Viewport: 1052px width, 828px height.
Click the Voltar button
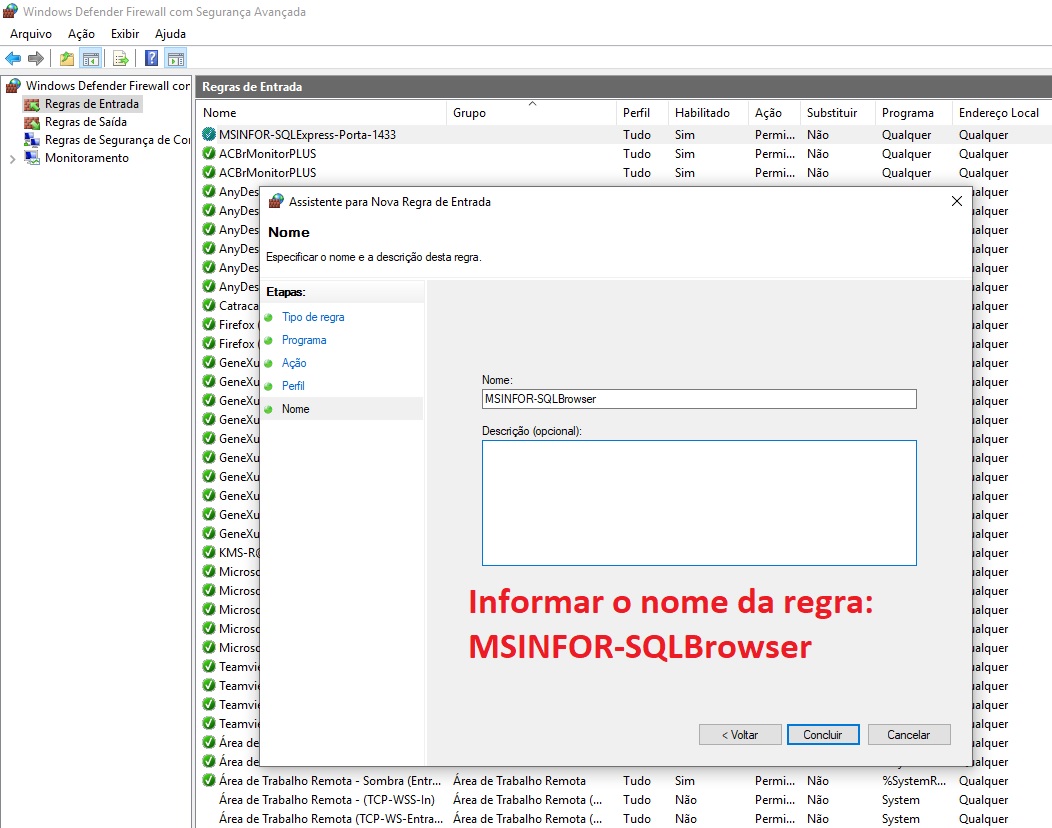coord(740,735)
